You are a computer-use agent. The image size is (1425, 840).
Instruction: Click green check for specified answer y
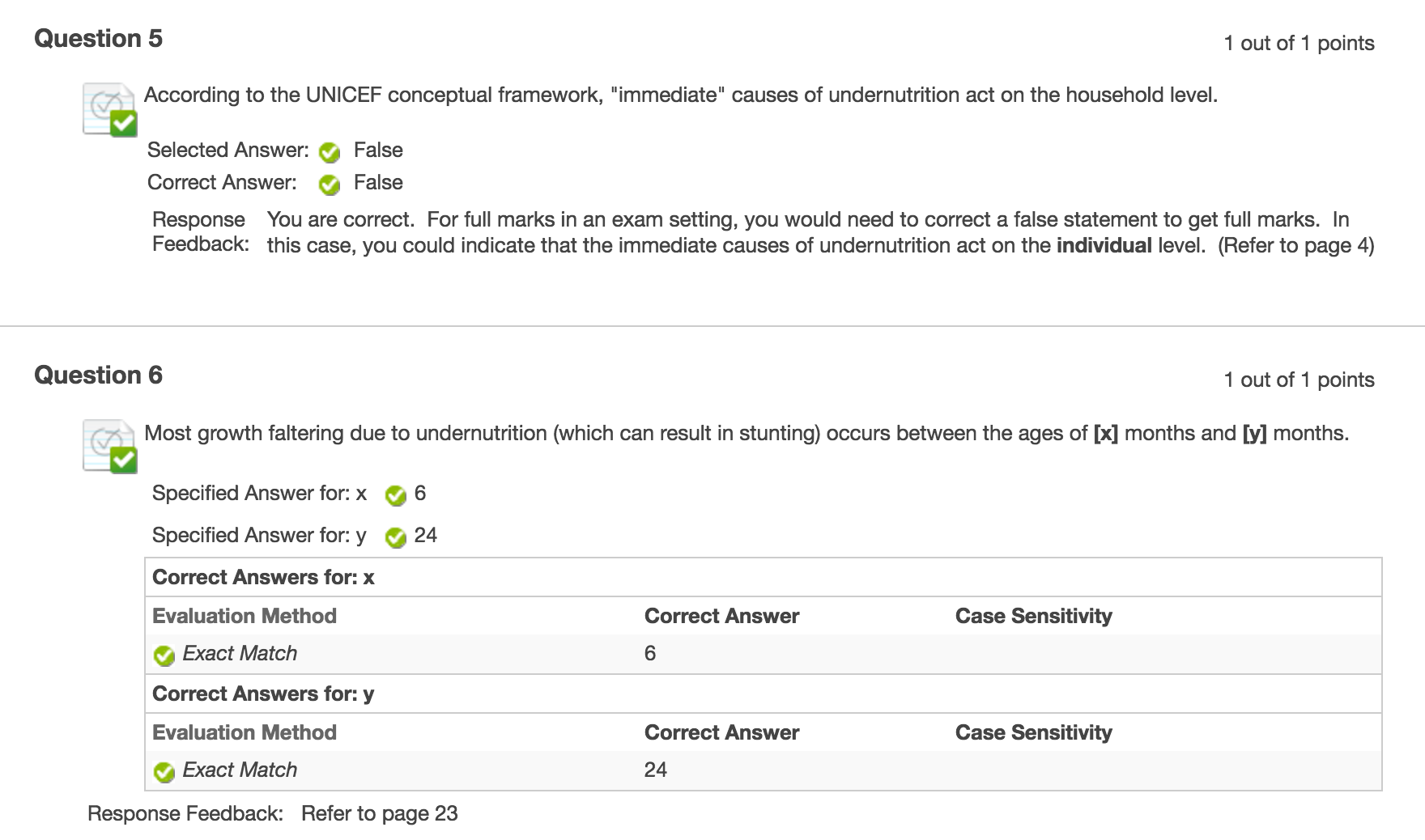396,537
